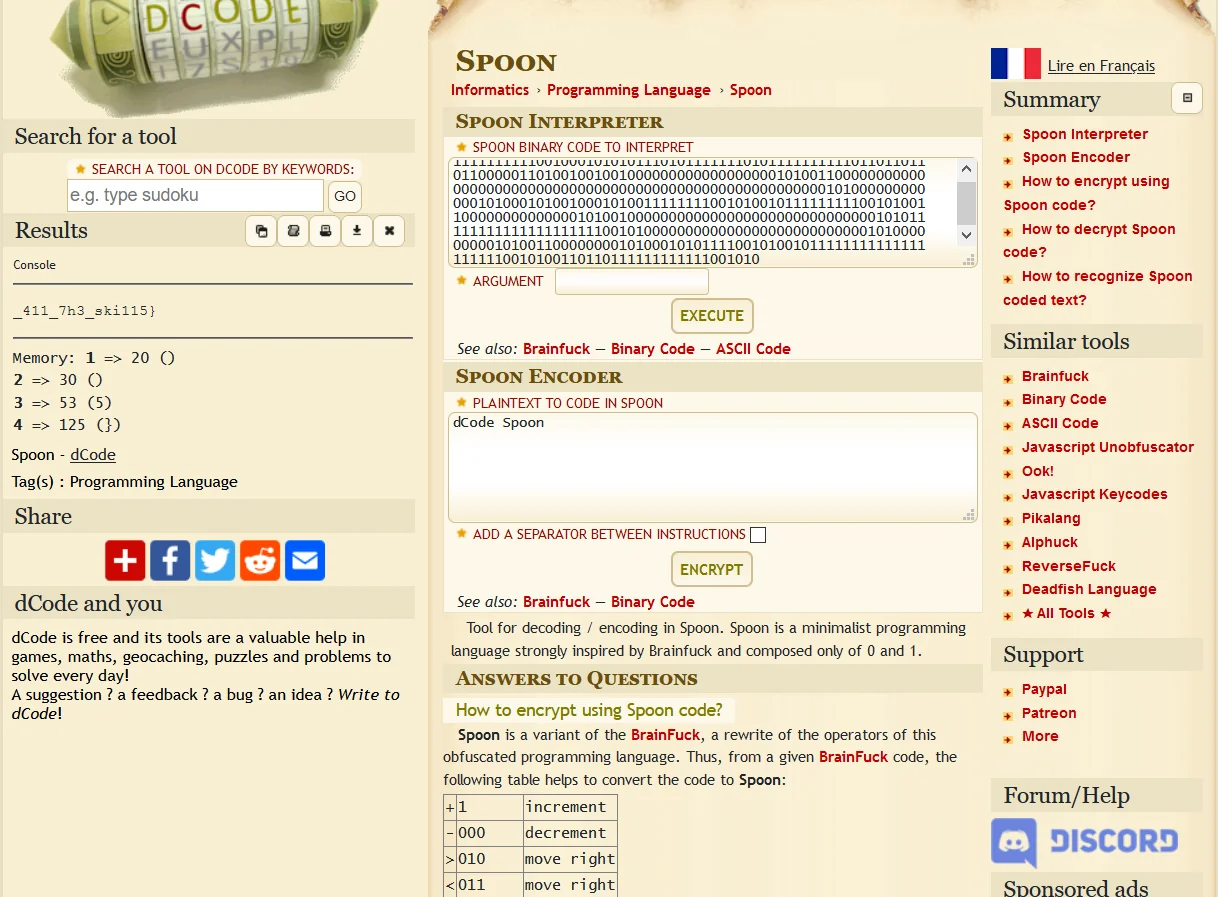
Task: Open Alphuck similar tool
Action: (1050, 542)
